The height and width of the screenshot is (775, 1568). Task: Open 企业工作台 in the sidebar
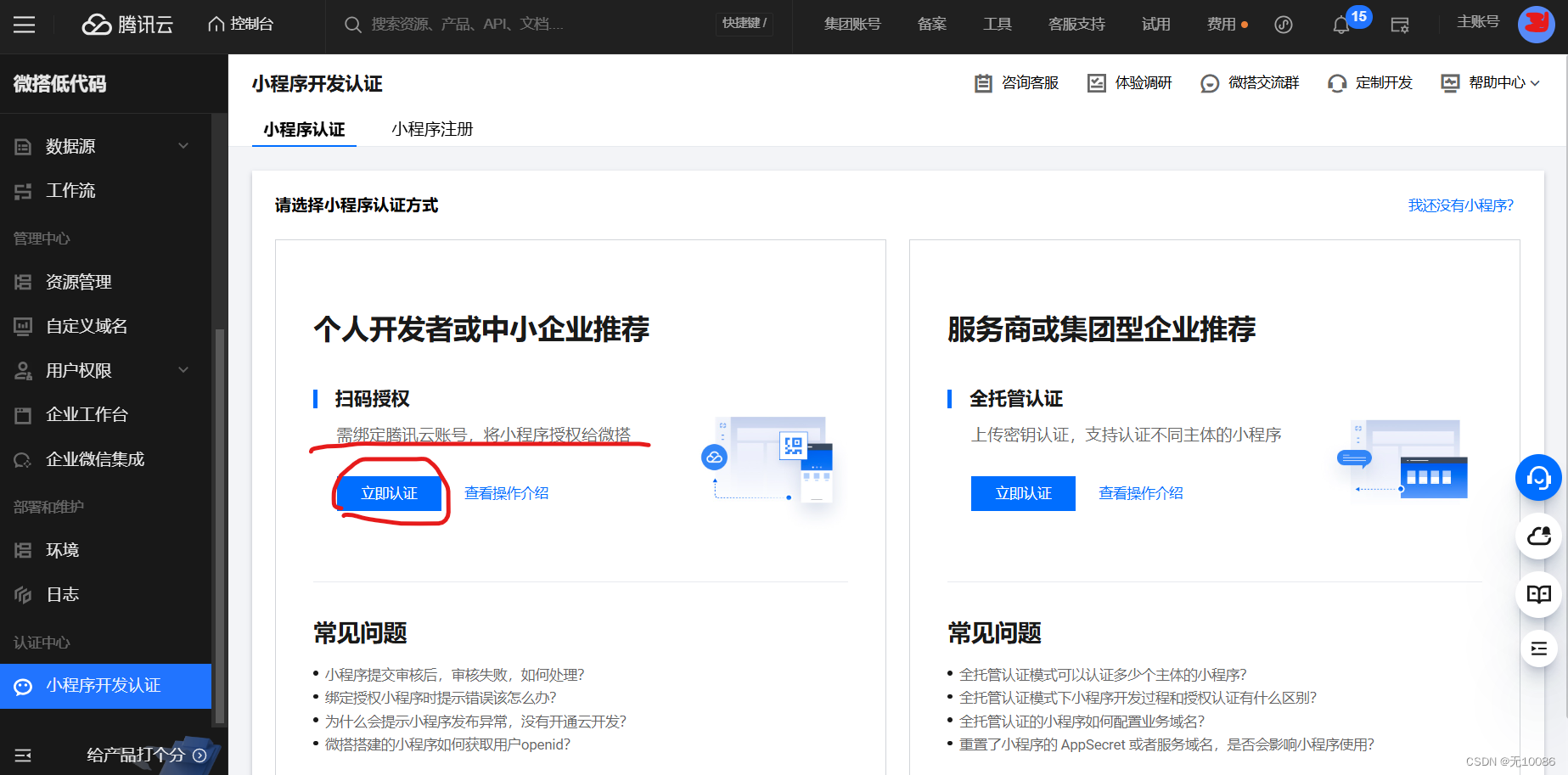105,414
